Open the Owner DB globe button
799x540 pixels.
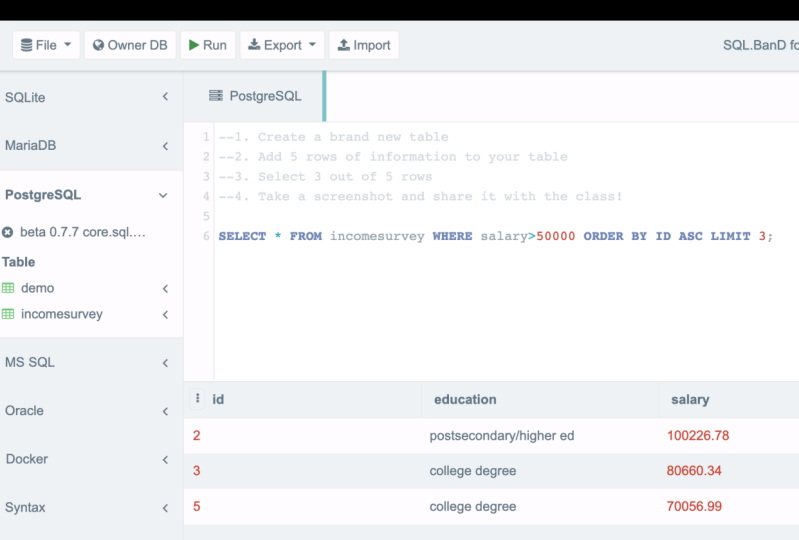tap(130, 45)
